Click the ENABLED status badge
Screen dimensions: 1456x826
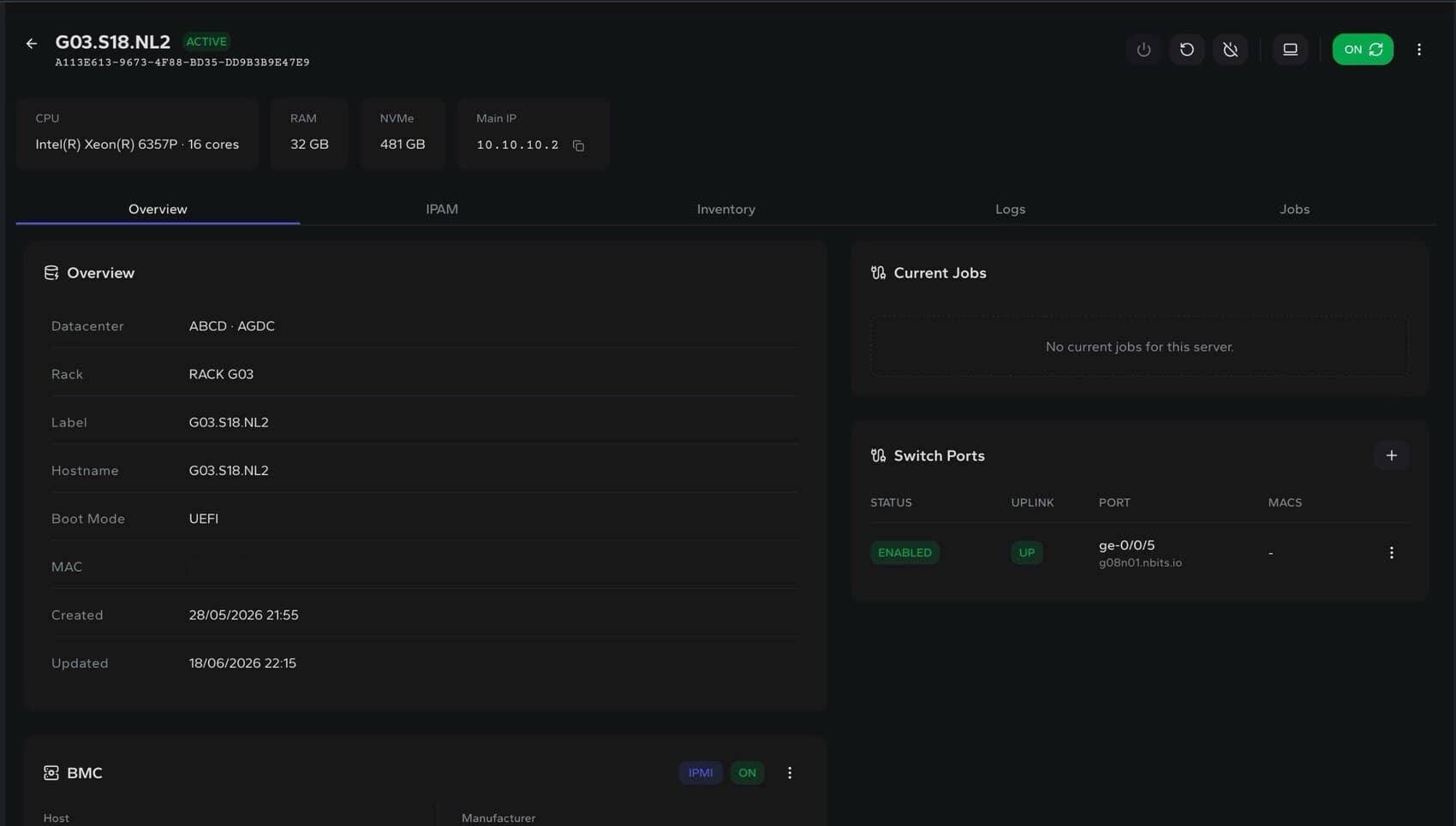click(905, 553)
